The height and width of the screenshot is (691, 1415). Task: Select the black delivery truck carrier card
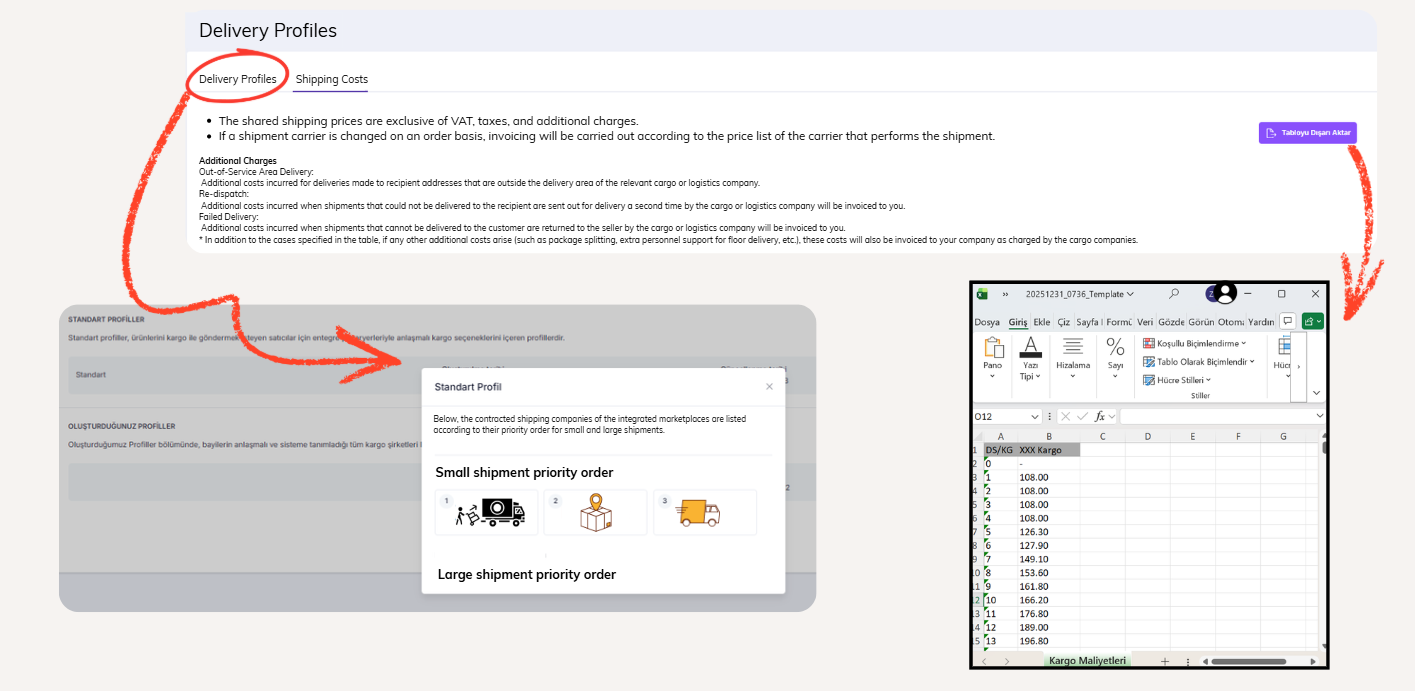tap(487, 512)
